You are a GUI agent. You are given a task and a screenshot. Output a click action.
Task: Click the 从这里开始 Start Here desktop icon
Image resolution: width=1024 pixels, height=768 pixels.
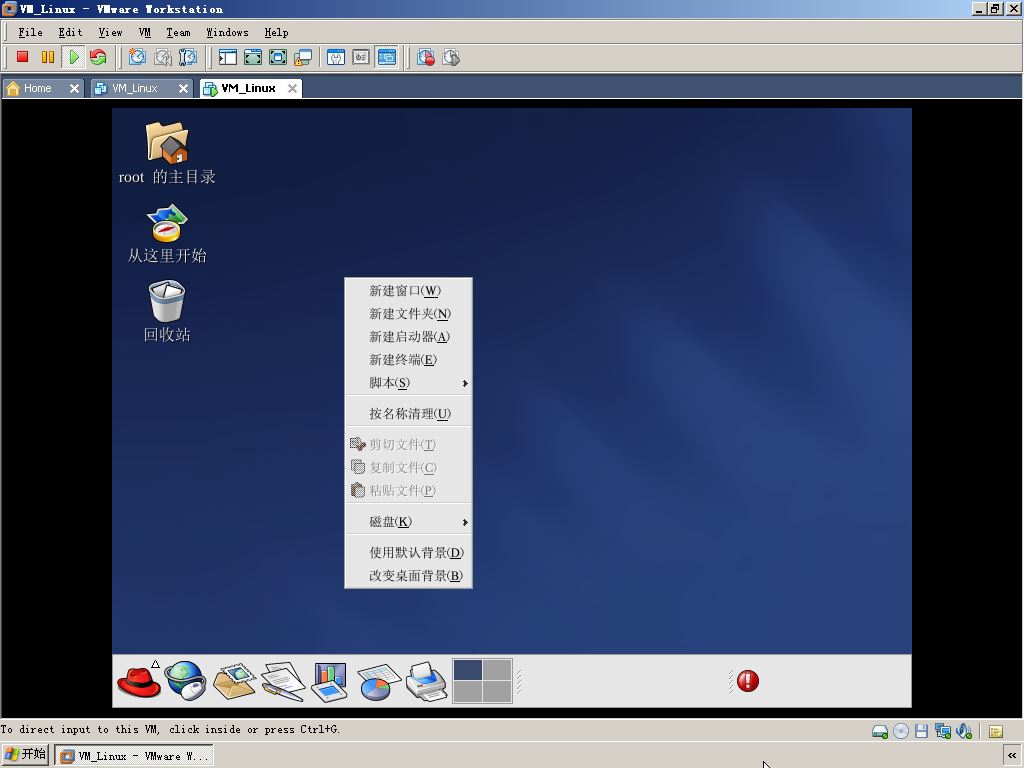tap(167, 234)
